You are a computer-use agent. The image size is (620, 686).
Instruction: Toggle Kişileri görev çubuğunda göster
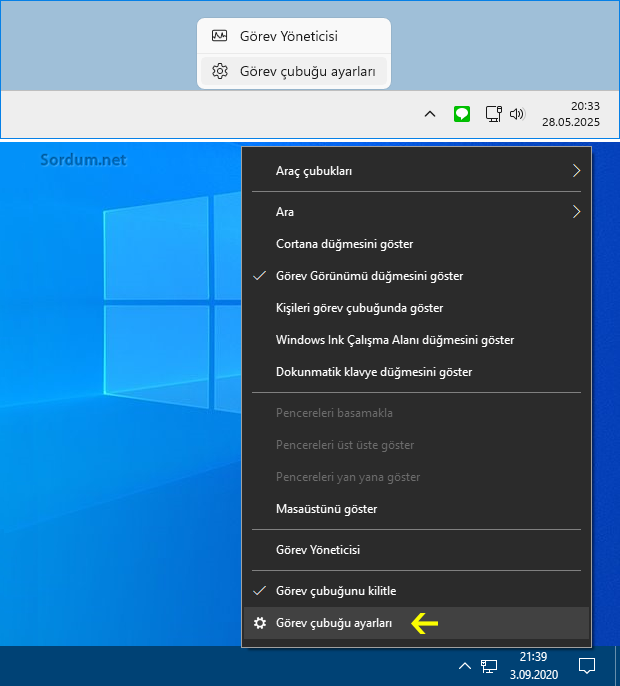click(x=416, y=308)
